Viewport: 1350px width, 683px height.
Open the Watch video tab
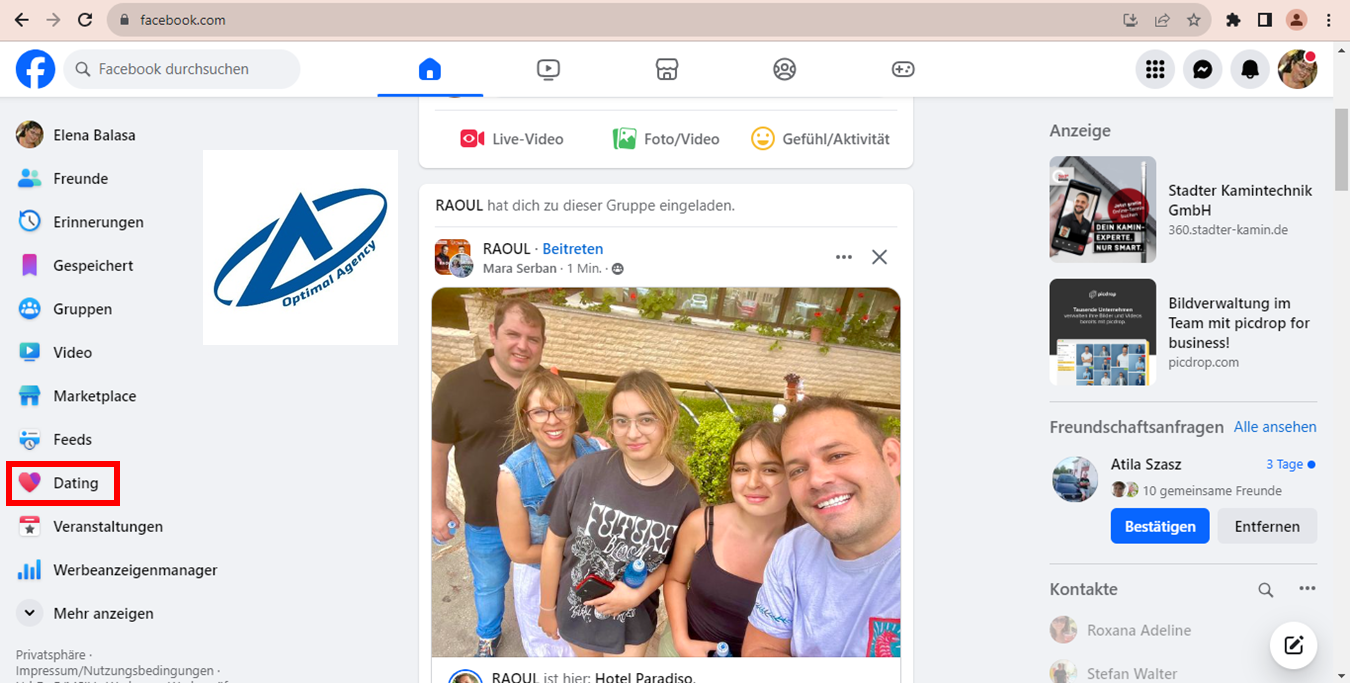548,69
